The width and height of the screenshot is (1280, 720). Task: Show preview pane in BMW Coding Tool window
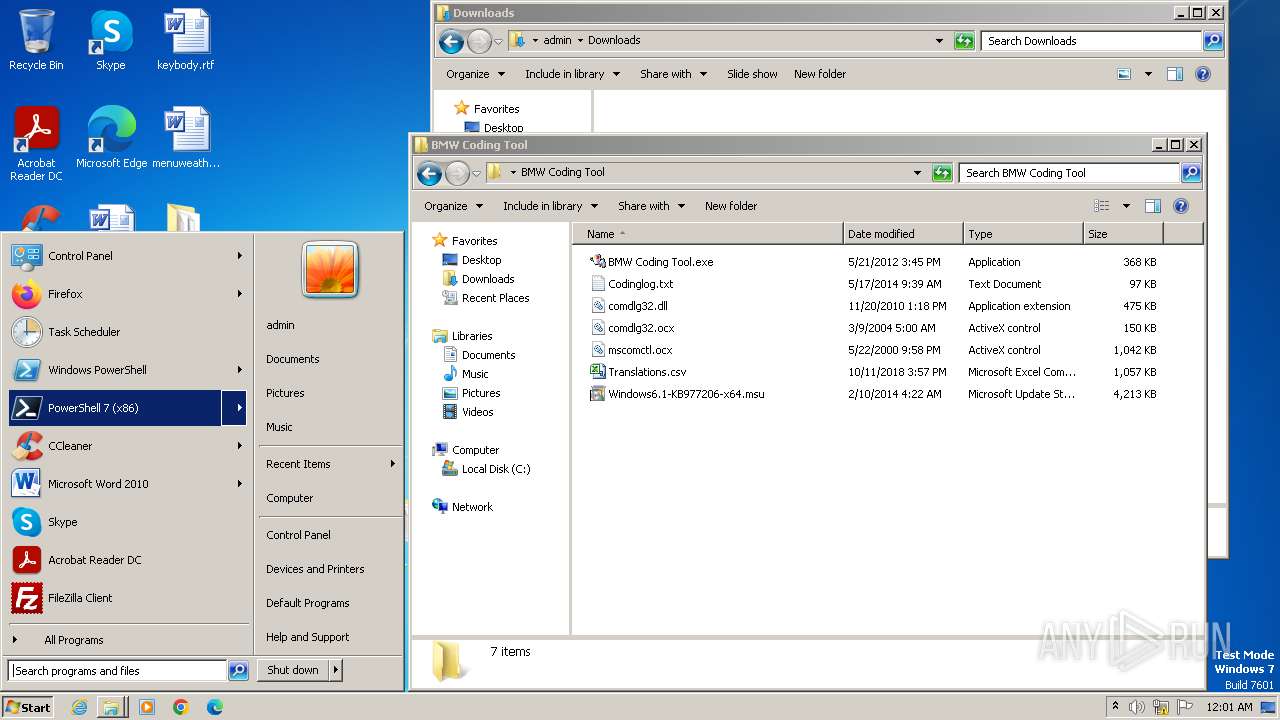point(1153,206)
